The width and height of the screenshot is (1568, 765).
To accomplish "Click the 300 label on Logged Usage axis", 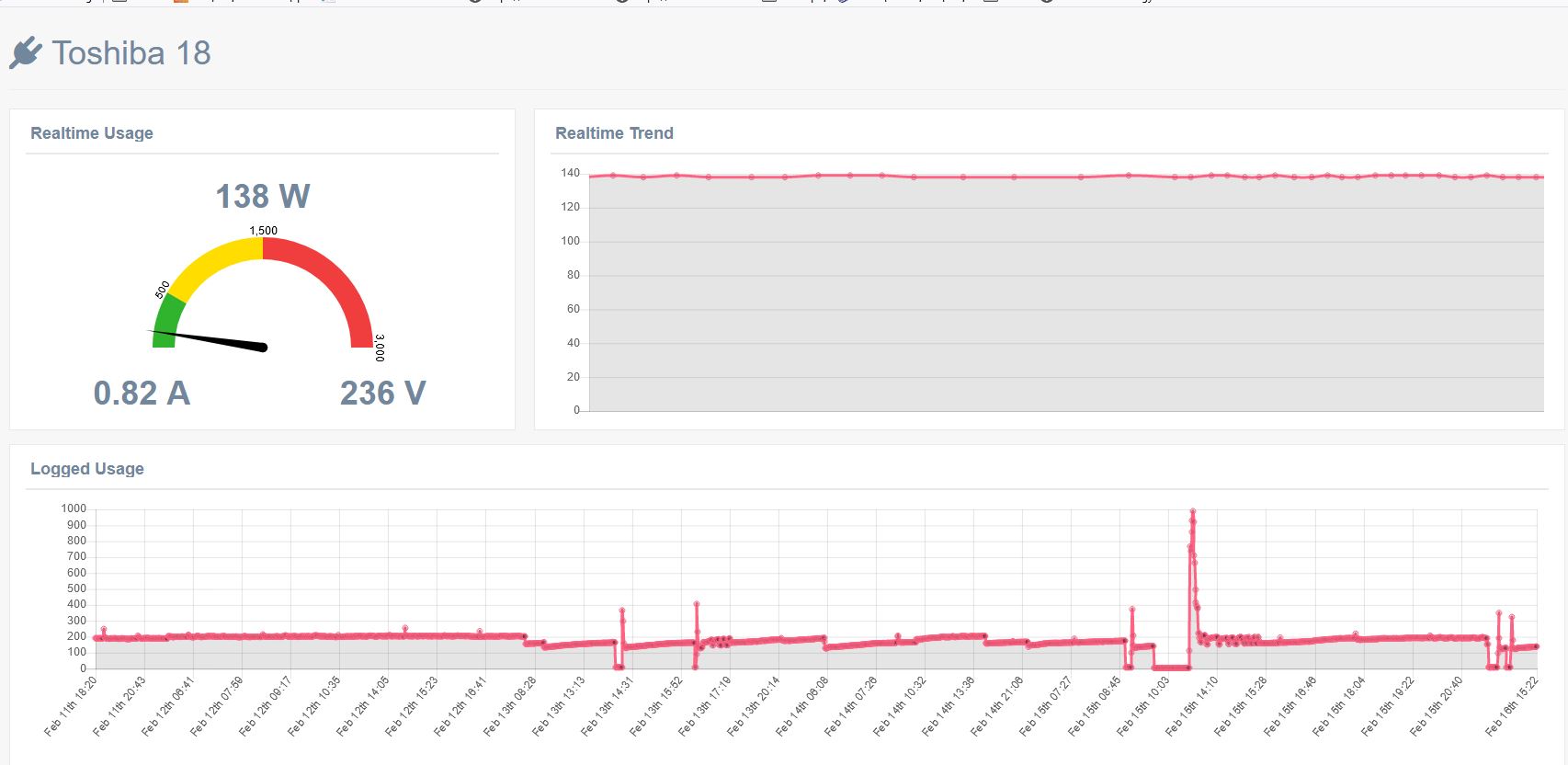I will tap(76, 621).
